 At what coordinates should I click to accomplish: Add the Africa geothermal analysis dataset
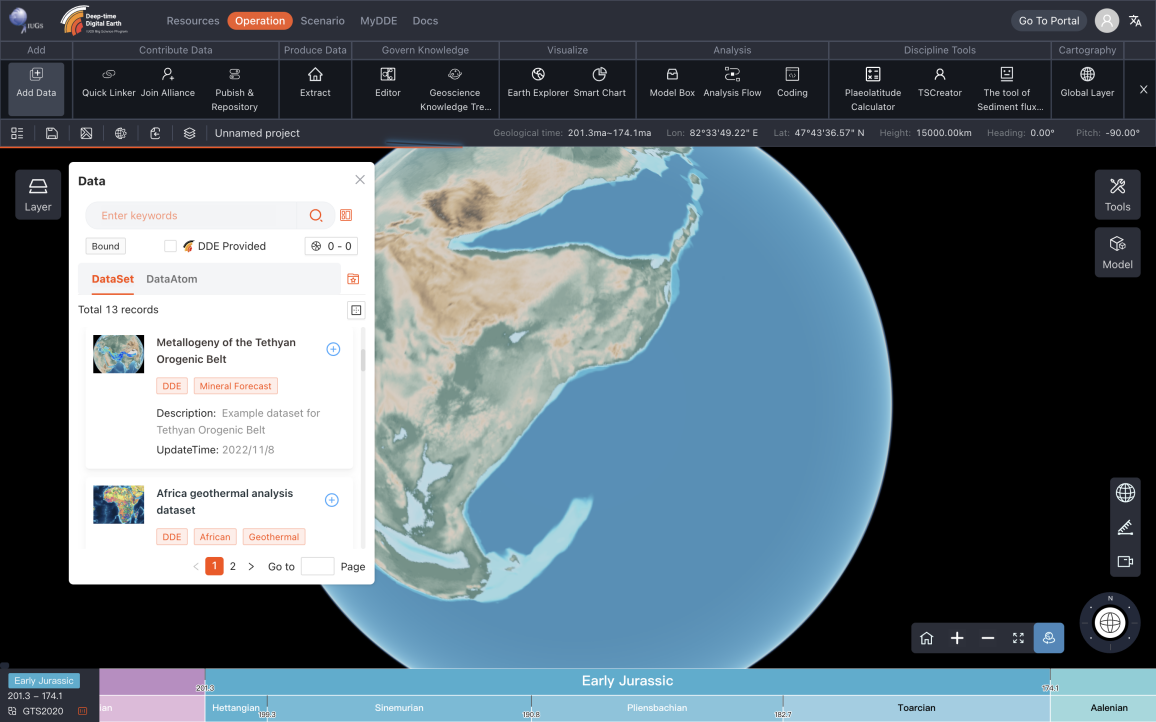click(333, 500)
